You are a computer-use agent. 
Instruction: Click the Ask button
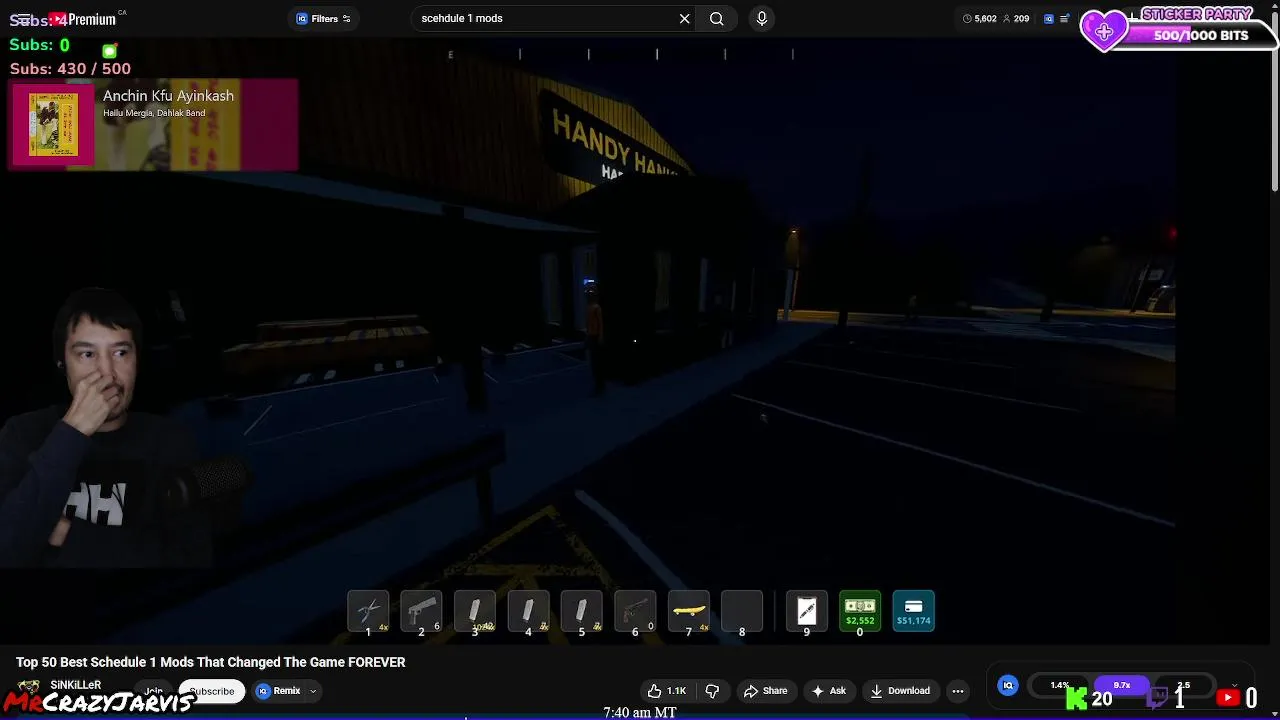point(829,691)
